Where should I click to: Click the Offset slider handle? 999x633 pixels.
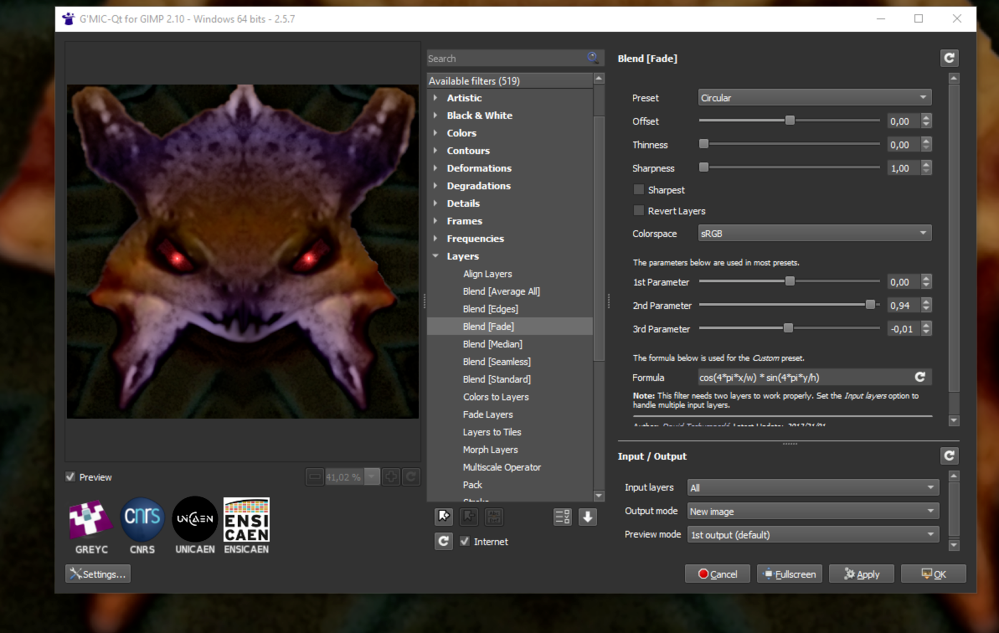[790, 121]
